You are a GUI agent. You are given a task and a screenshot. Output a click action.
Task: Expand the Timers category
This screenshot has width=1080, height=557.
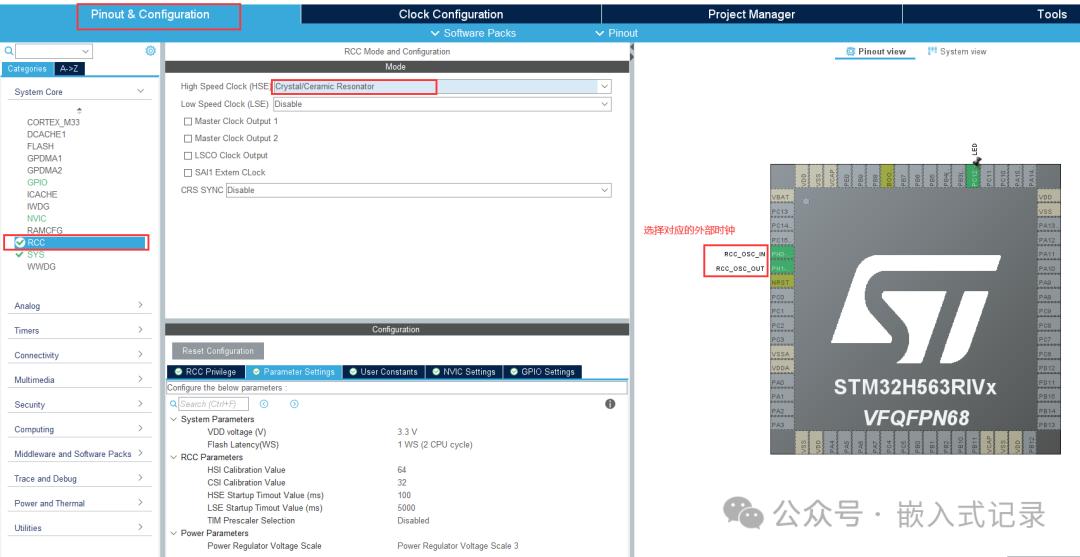(x=141, y=330)
